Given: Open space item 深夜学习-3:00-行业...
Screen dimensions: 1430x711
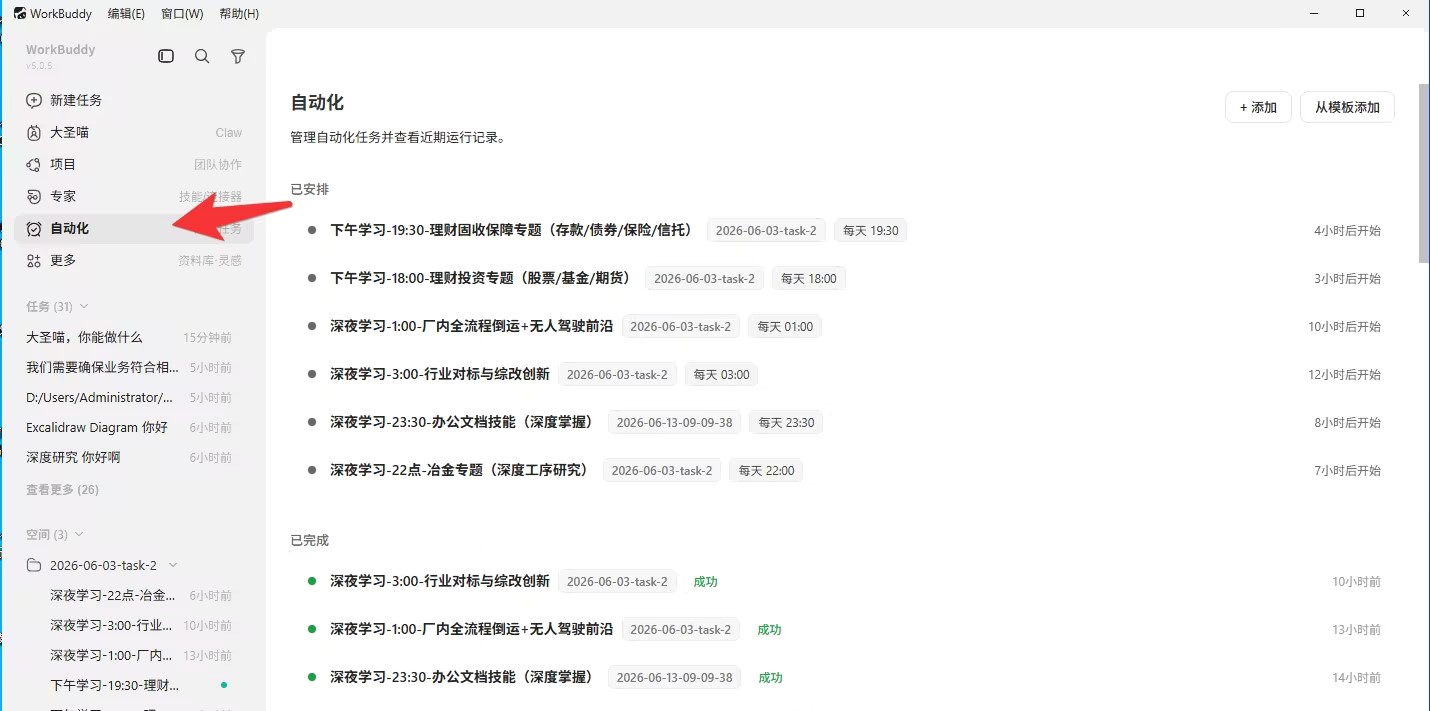Looking at the screenshot, I should tap(134, 625).
